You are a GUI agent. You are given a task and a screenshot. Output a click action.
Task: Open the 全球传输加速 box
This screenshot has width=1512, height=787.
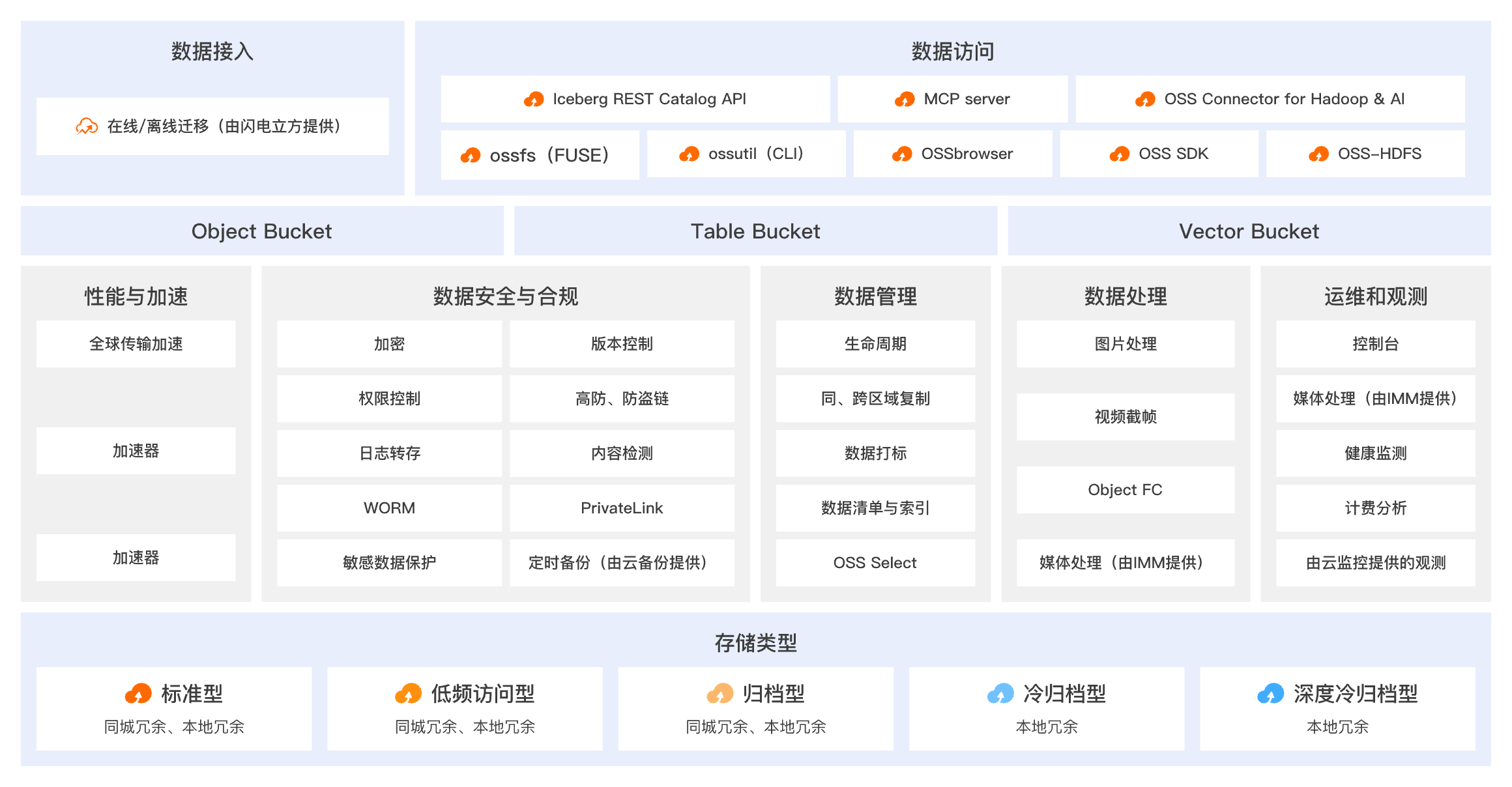click(x=136, y=344)
